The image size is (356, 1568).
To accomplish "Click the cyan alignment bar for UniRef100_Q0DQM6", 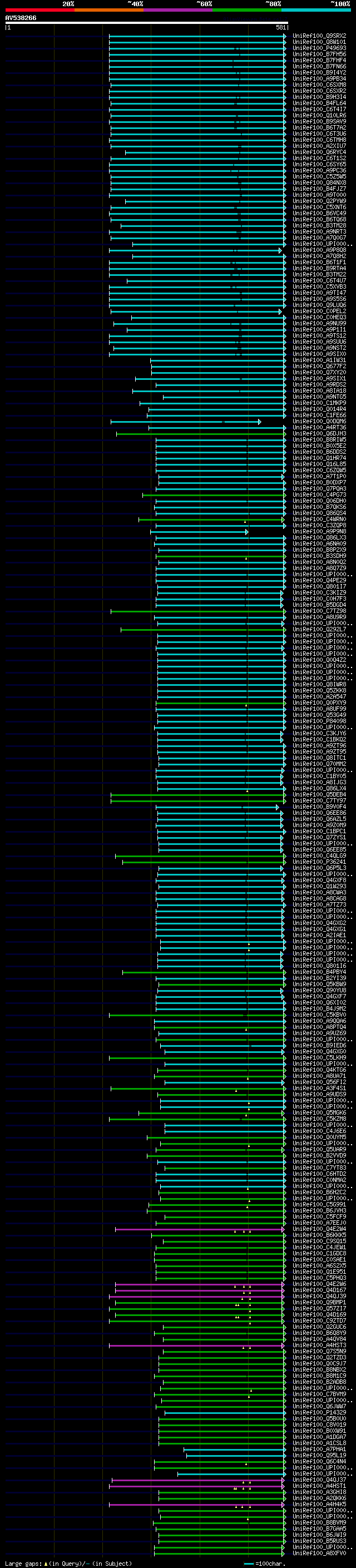I will 186,422.
